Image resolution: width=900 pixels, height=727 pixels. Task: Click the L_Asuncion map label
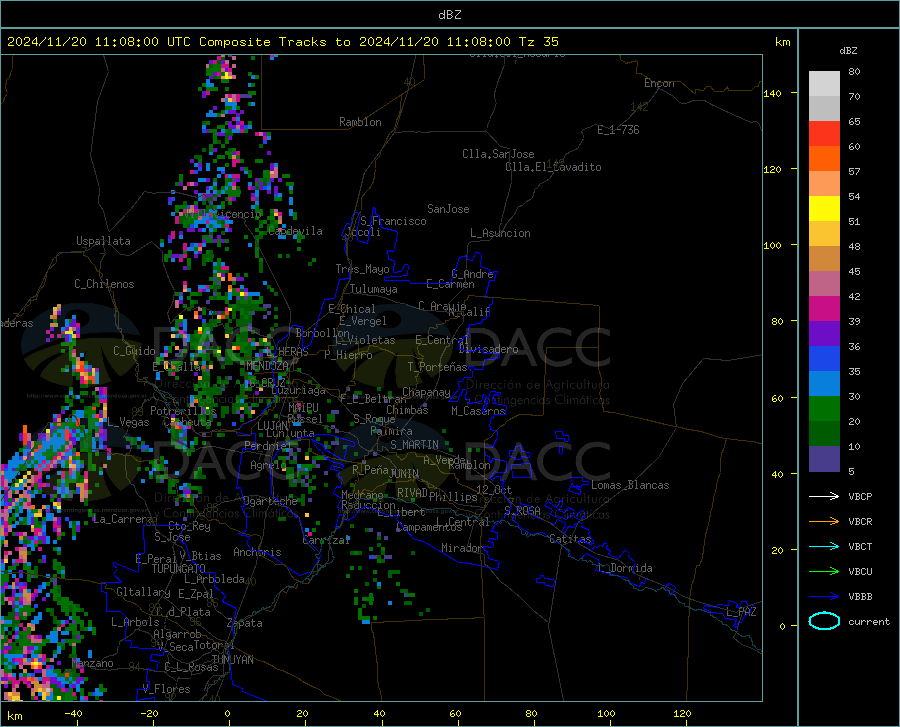500,233
